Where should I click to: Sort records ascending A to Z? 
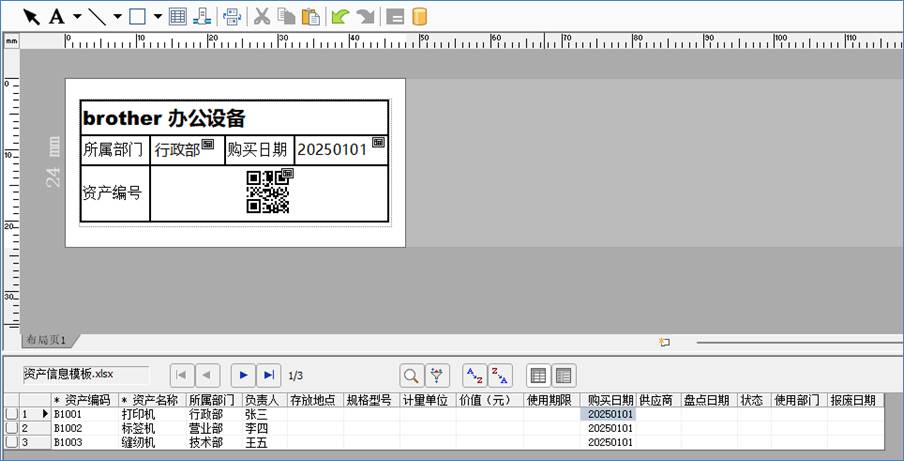coord(474,376)
